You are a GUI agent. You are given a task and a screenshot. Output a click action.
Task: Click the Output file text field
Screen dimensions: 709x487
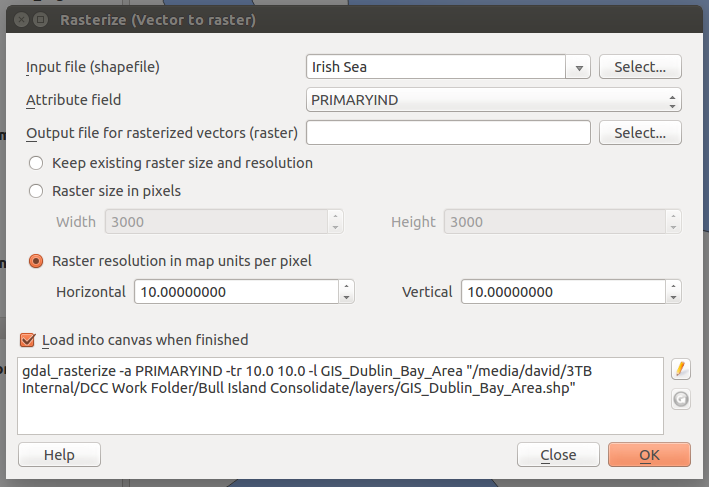coord(448,132)
